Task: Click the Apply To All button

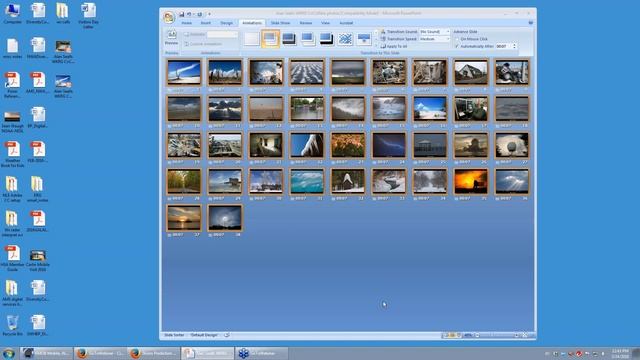Action: coord(394,46)
